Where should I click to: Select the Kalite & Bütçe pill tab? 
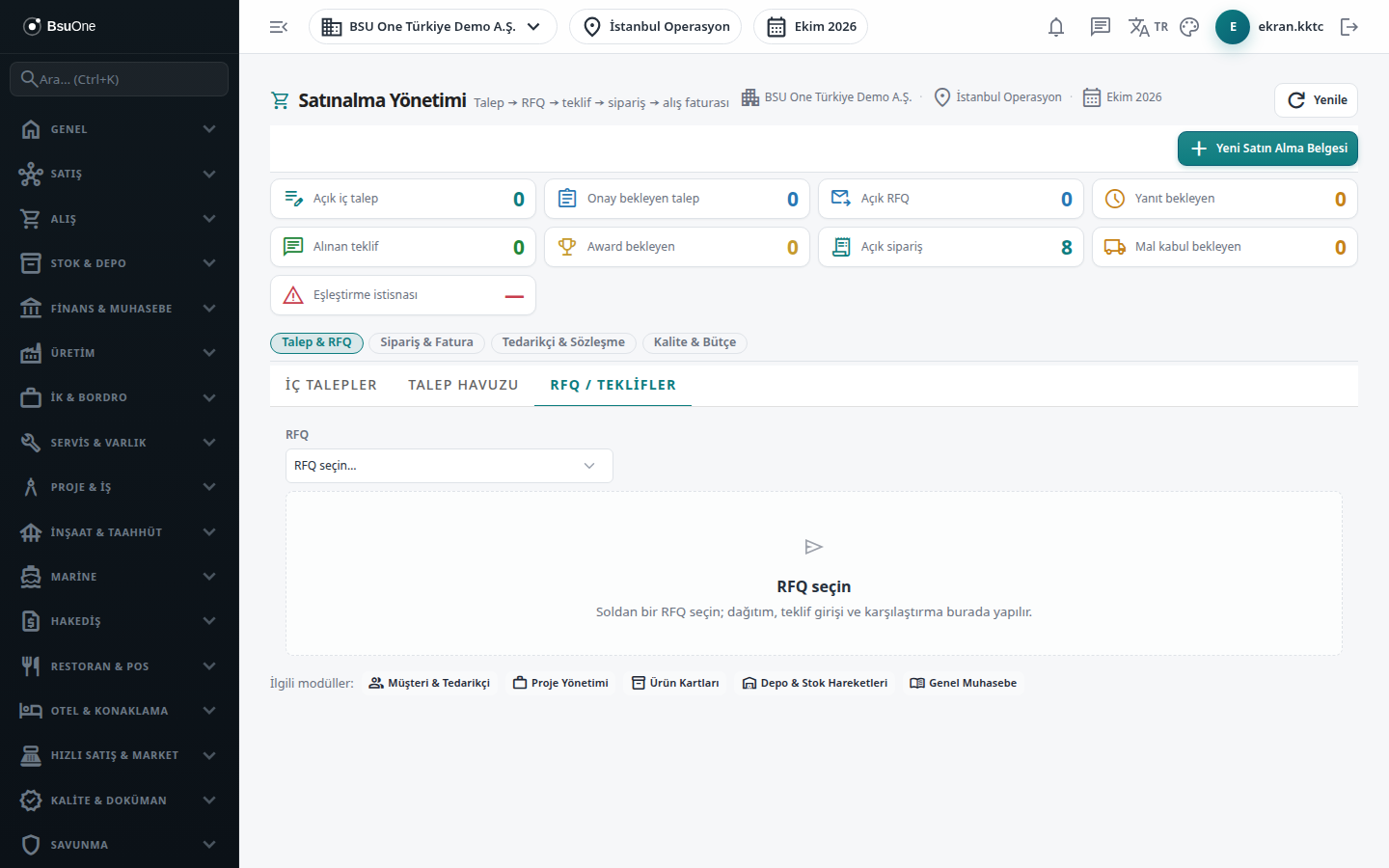pyautogui.click(x=694, y=342)
